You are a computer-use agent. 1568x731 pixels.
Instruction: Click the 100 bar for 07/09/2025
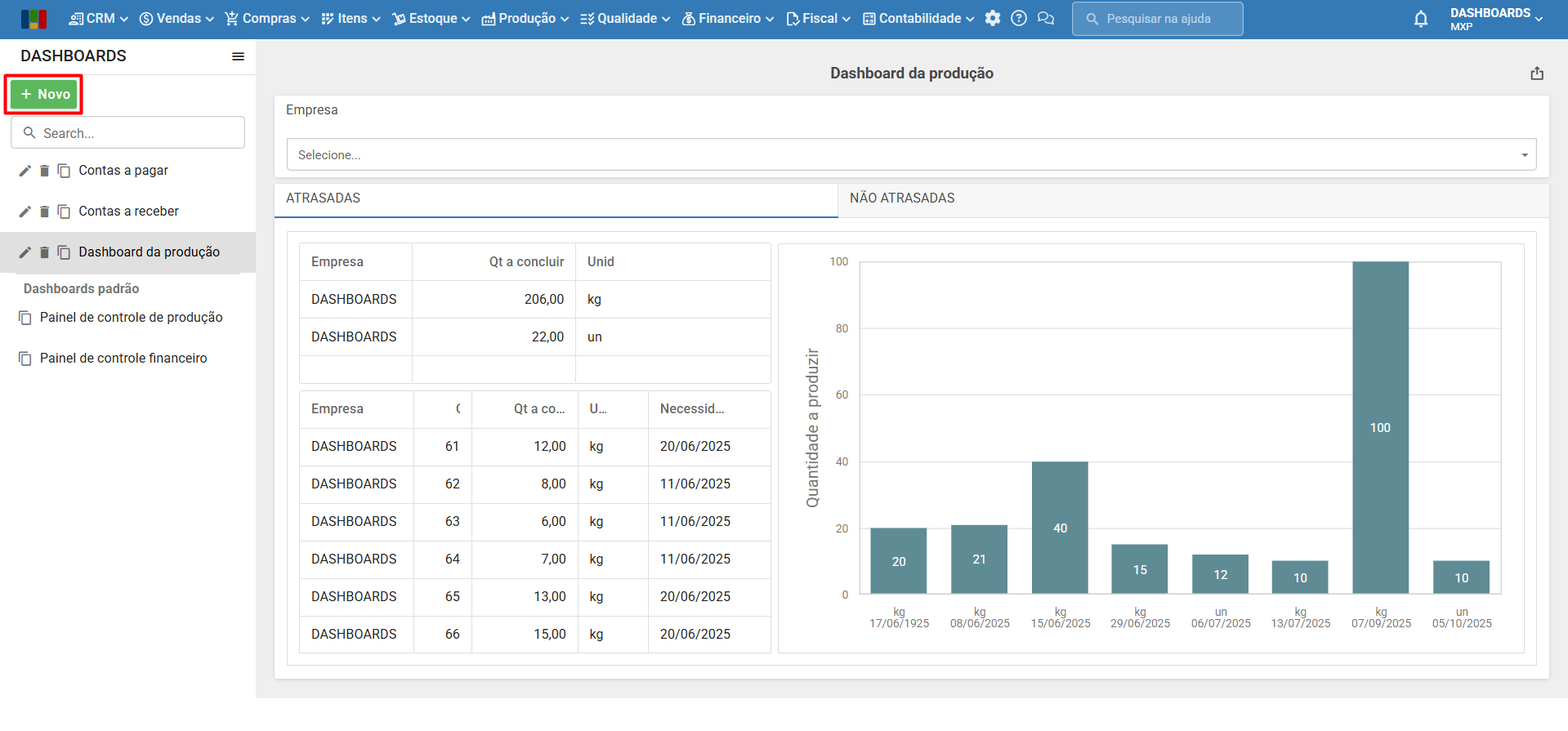click(1379, 427)
